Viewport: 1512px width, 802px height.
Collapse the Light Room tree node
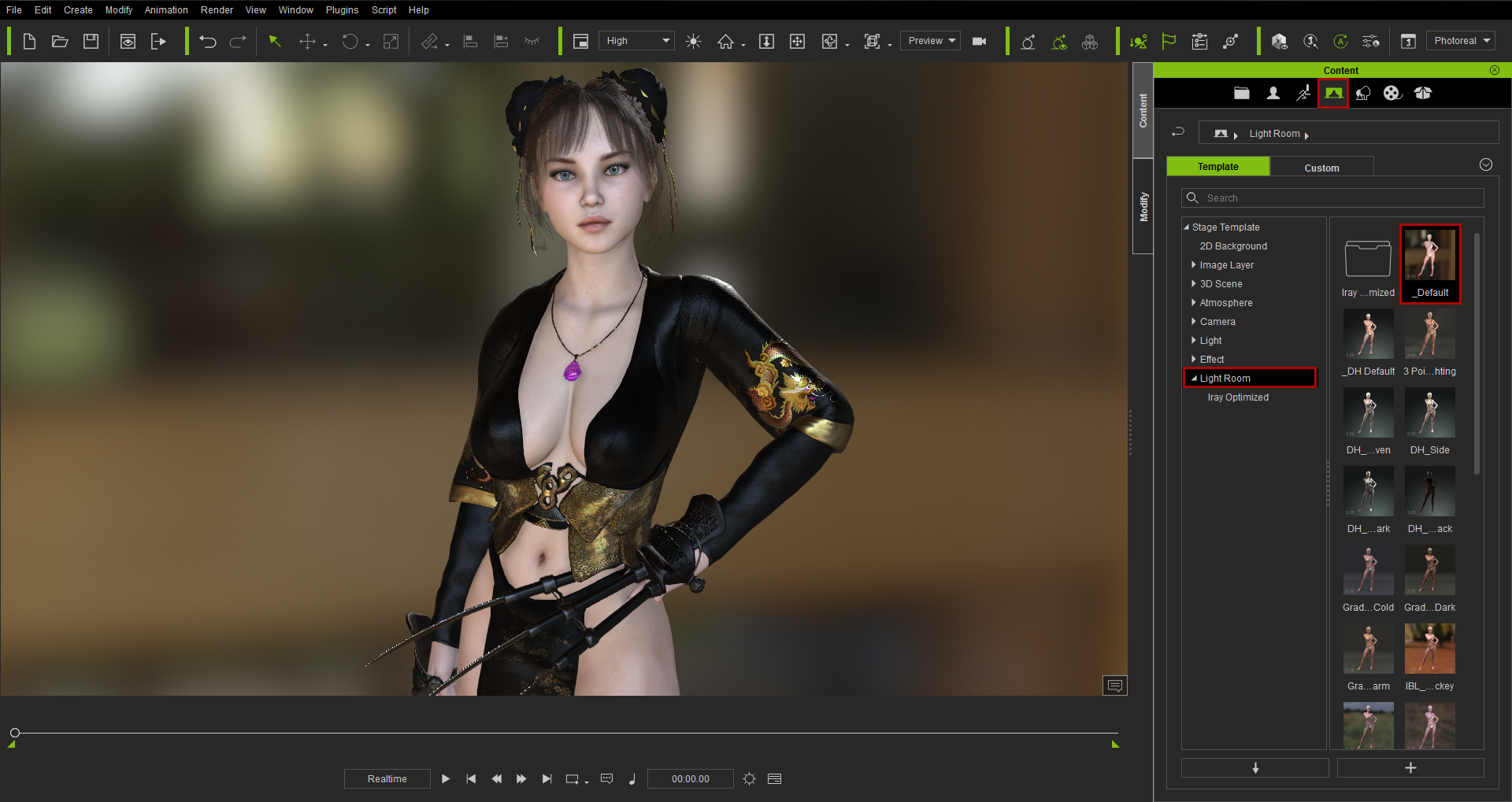click(1194, 379)
